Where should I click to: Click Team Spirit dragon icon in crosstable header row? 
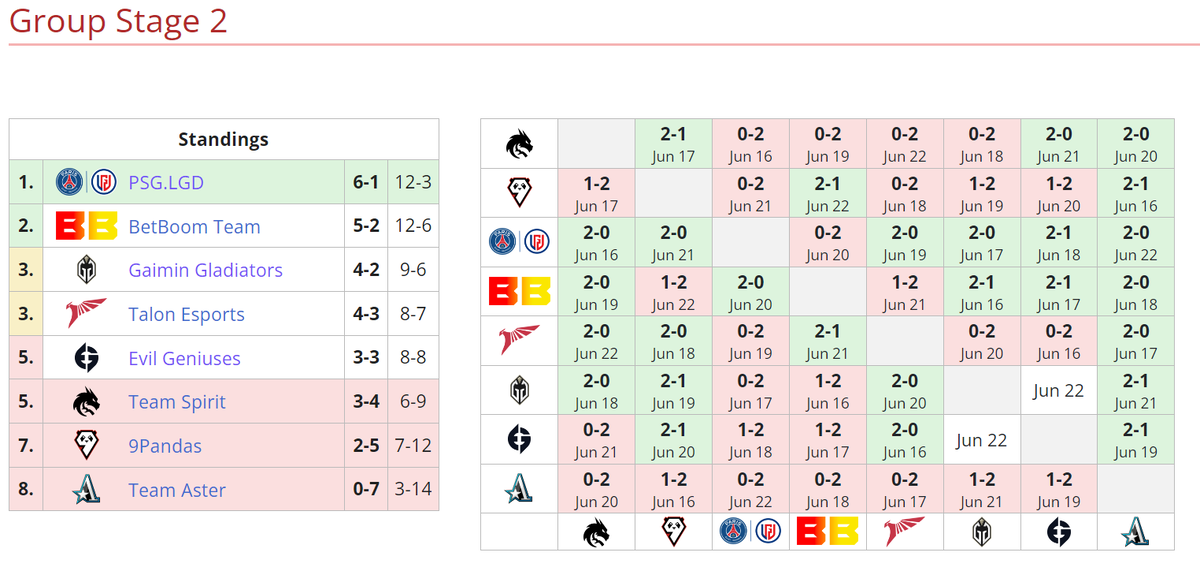pyautogui.click(x=519, y=144)
